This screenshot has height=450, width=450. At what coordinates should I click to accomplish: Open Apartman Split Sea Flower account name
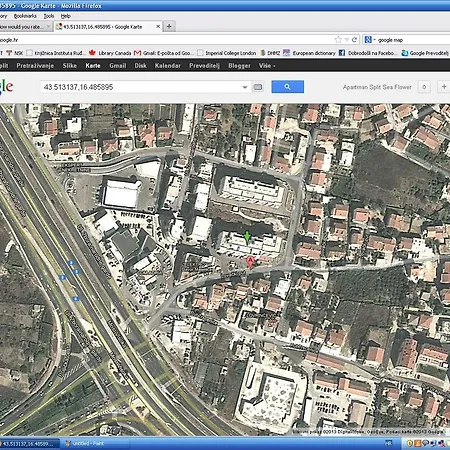point(377,87)
